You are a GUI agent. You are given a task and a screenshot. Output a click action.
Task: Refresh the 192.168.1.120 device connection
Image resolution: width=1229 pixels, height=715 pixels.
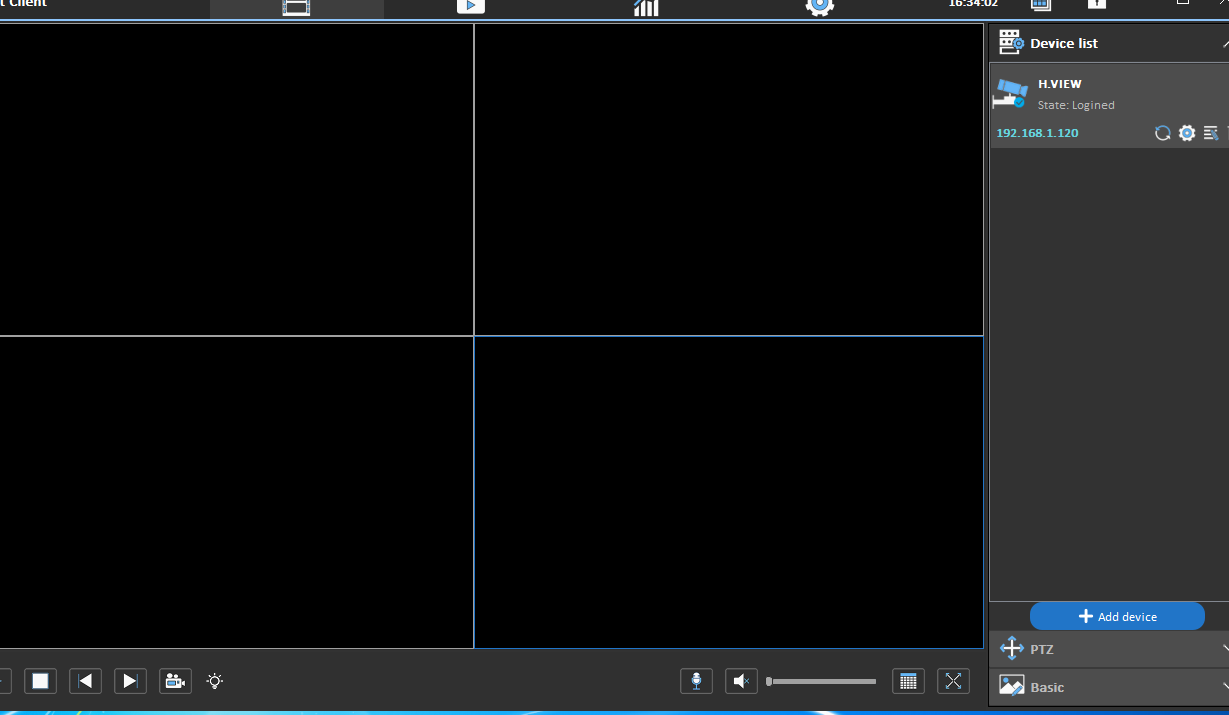coord(1162,132)
